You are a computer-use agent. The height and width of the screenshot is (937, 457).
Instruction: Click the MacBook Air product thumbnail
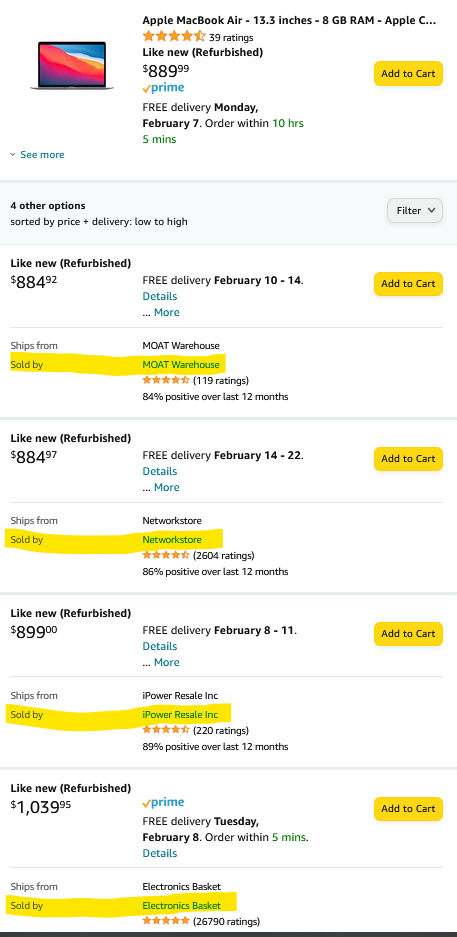click(72, 66)
